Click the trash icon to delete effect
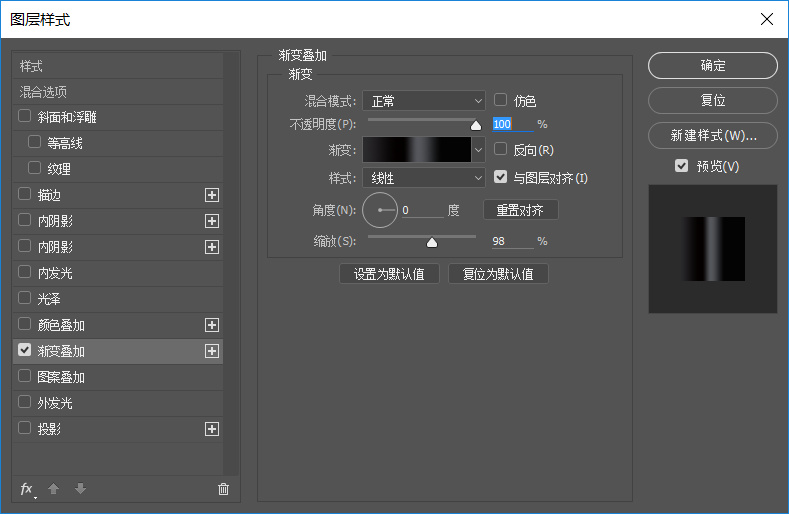 tap(223, 489)
